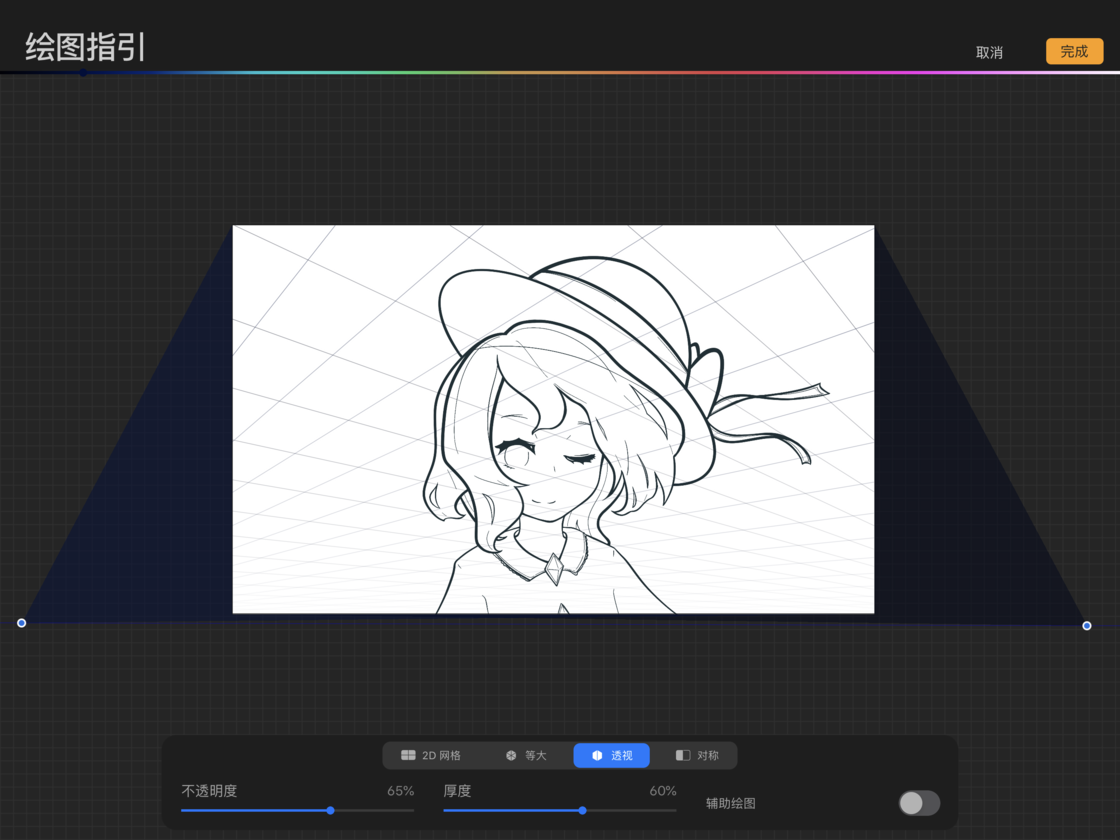Tap the 65% opacity value
The width and height of the screenshot is (1120, 840).
coord(400,791)
